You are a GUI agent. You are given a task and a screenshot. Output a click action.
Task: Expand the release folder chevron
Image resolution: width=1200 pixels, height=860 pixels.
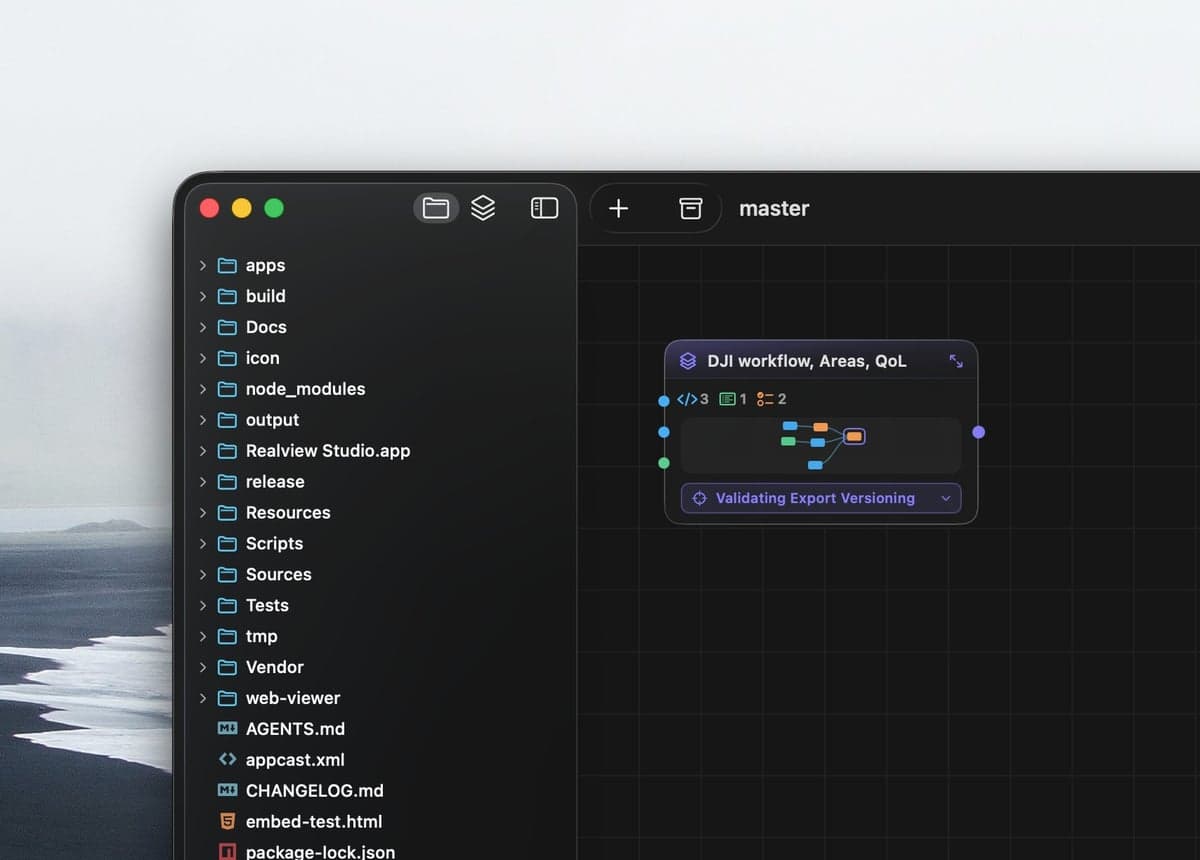(203, 482)
